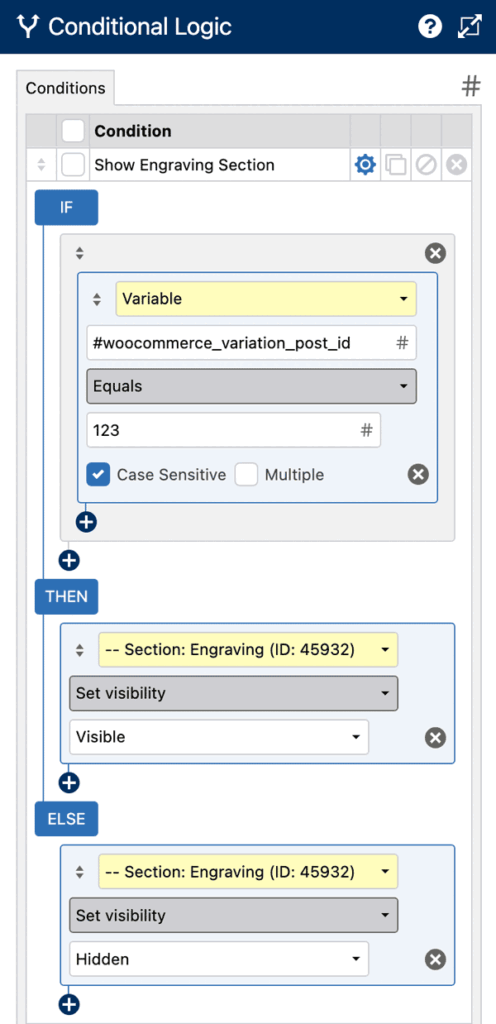Enable the Multiple checkbox
496x1024 pixels.
pos(246,475)
